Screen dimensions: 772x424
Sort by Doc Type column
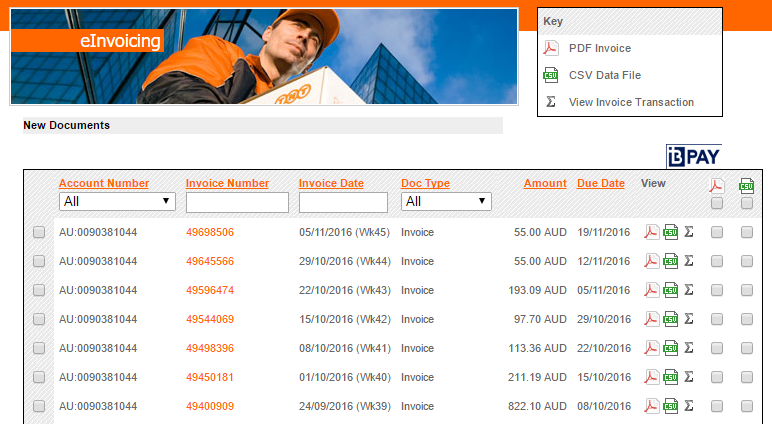coord(425,183)
